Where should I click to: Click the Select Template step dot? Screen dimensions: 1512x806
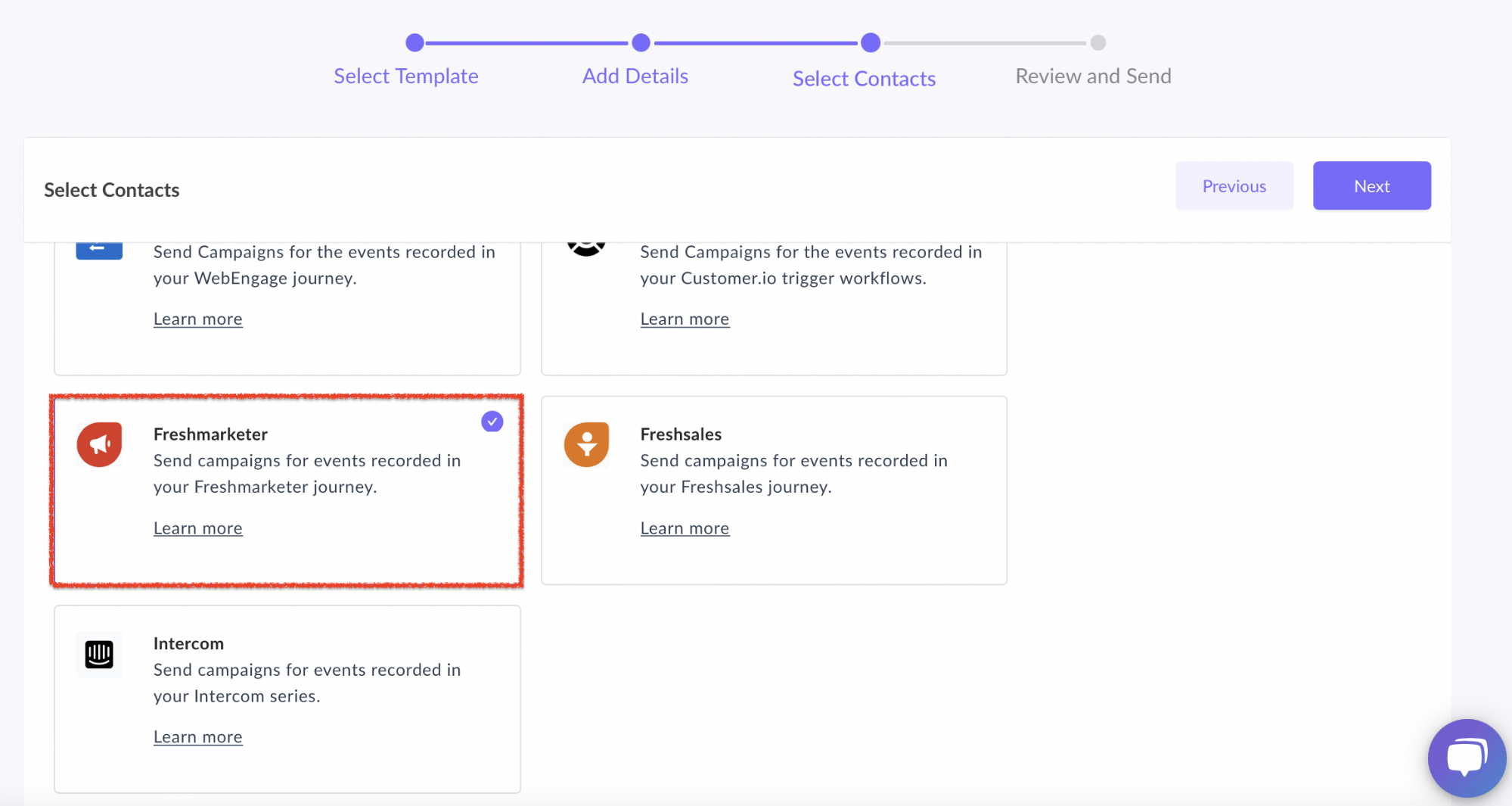[x=414, y=42]
